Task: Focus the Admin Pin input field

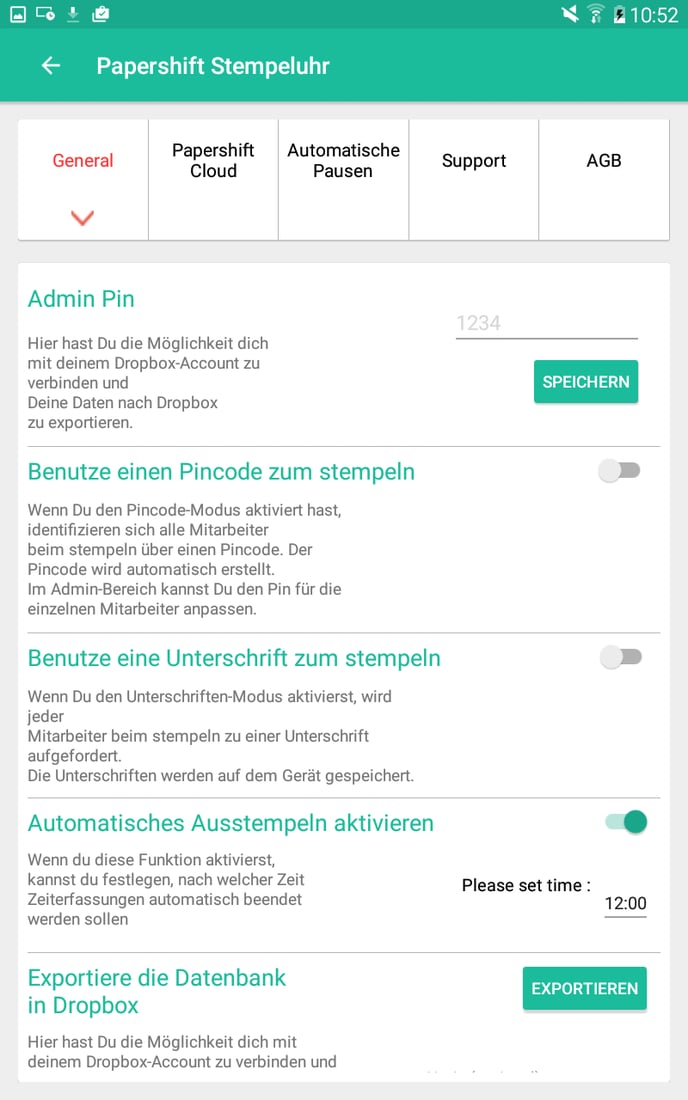Action: point(546,323)
